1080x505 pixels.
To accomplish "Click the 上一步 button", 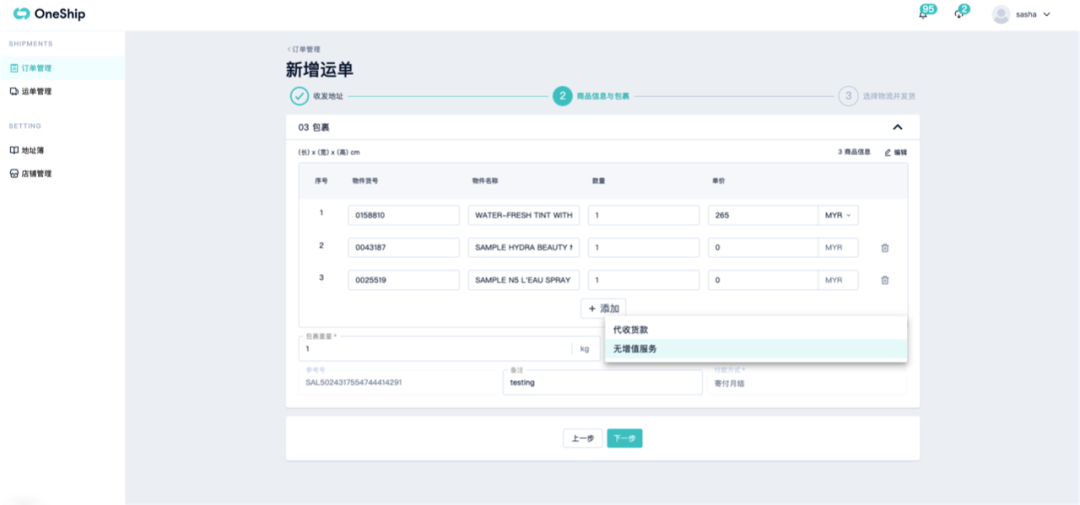I will point(583,438).
